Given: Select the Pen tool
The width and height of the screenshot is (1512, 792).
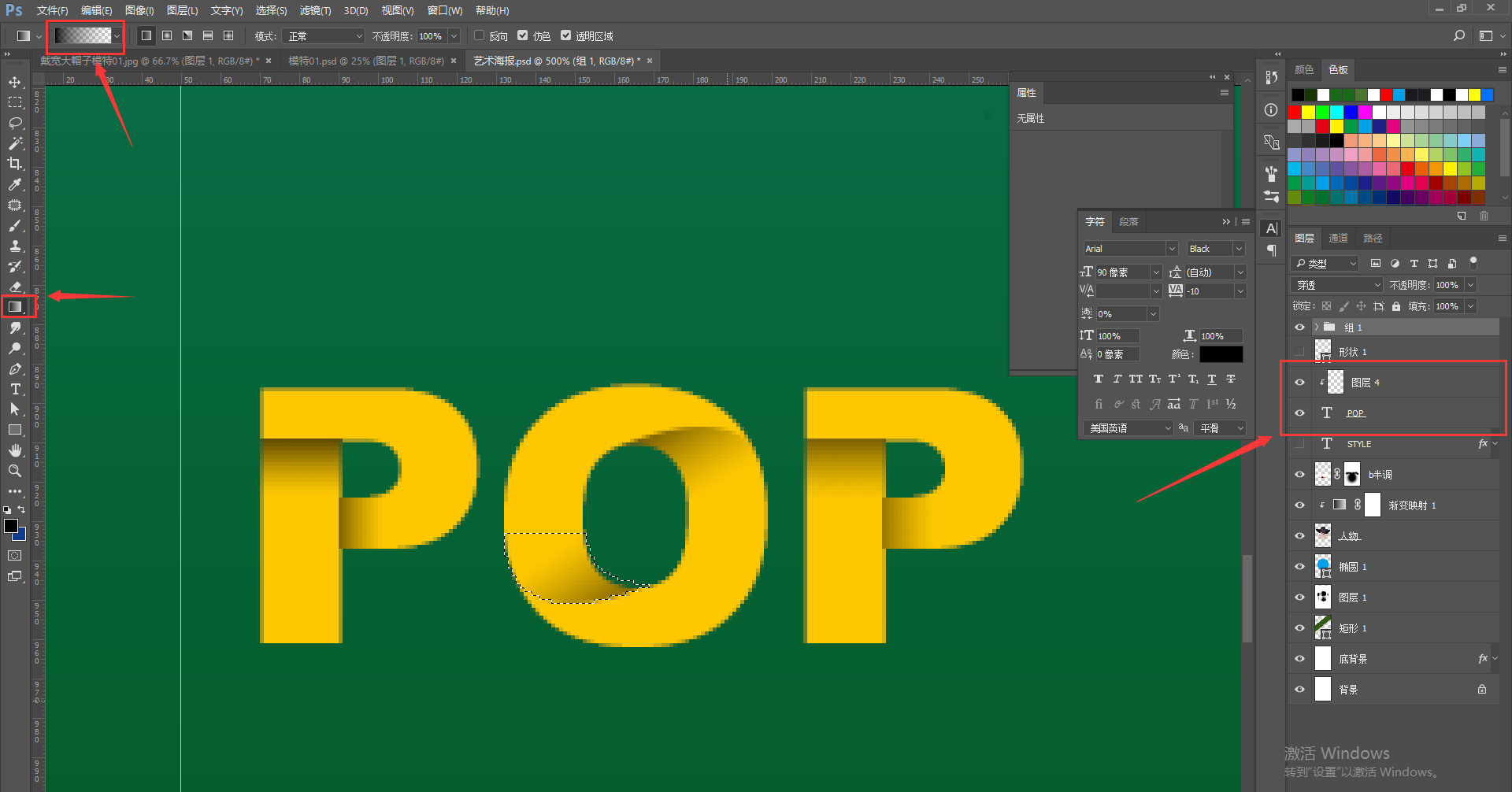Looking at the screenshot, I should (x=15, y=368).
